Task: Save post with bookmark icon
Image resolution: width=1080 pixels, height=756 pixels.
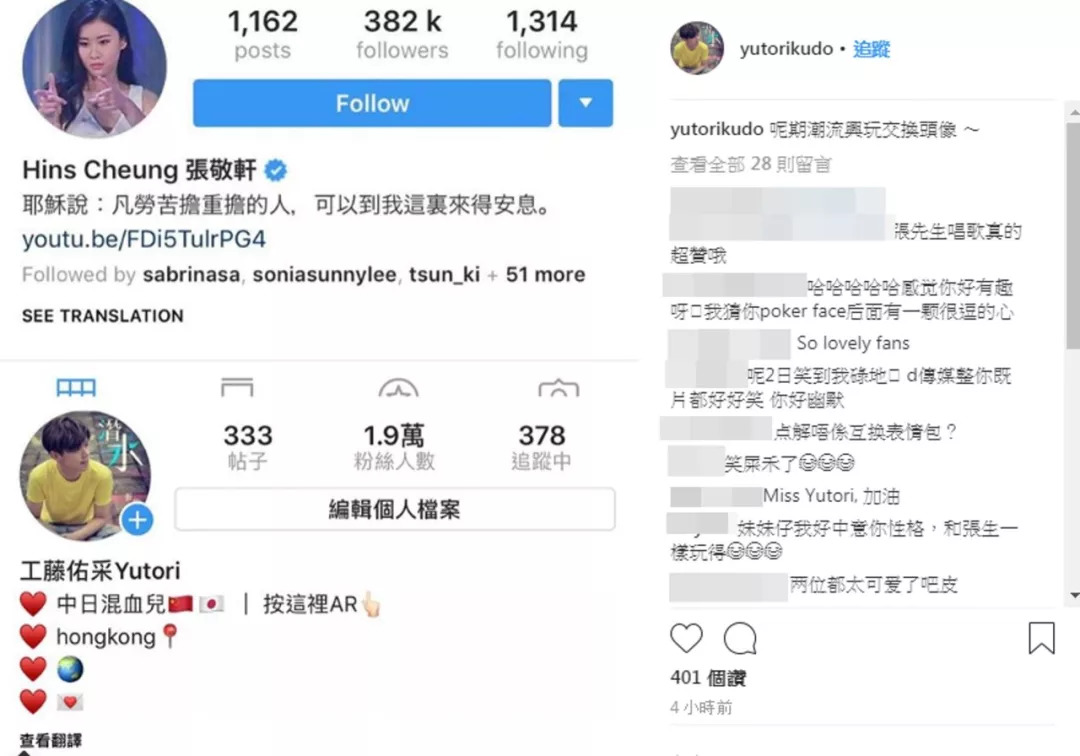Action: pos(1041,638)
